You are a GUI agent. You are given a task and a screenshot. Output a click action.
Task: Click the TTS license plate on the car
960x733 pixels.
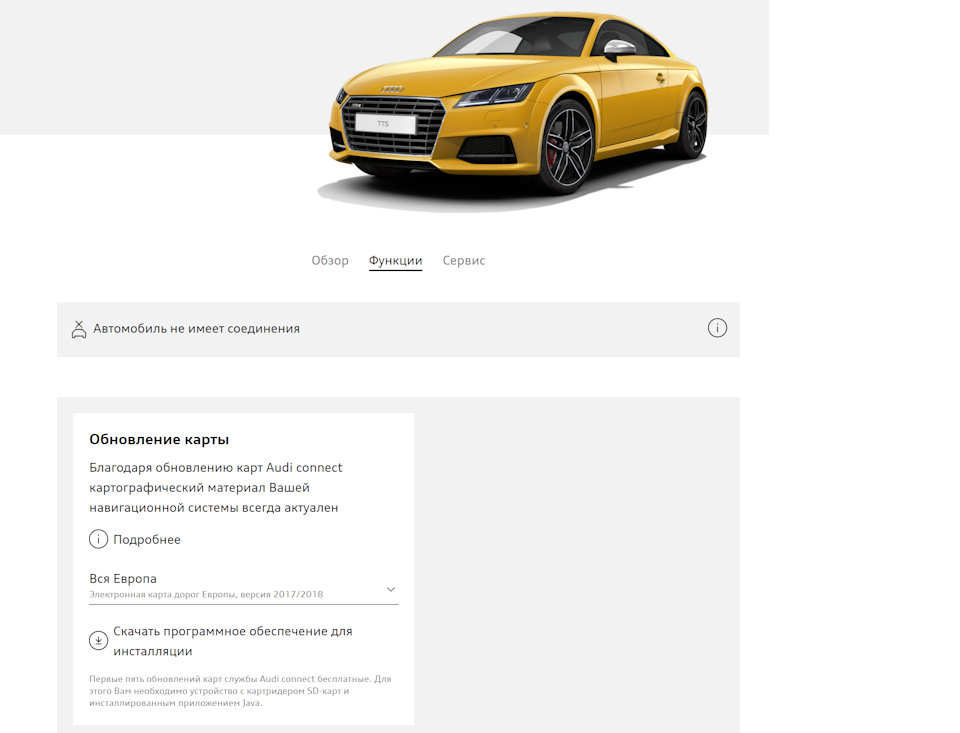(x=384, y=122)
